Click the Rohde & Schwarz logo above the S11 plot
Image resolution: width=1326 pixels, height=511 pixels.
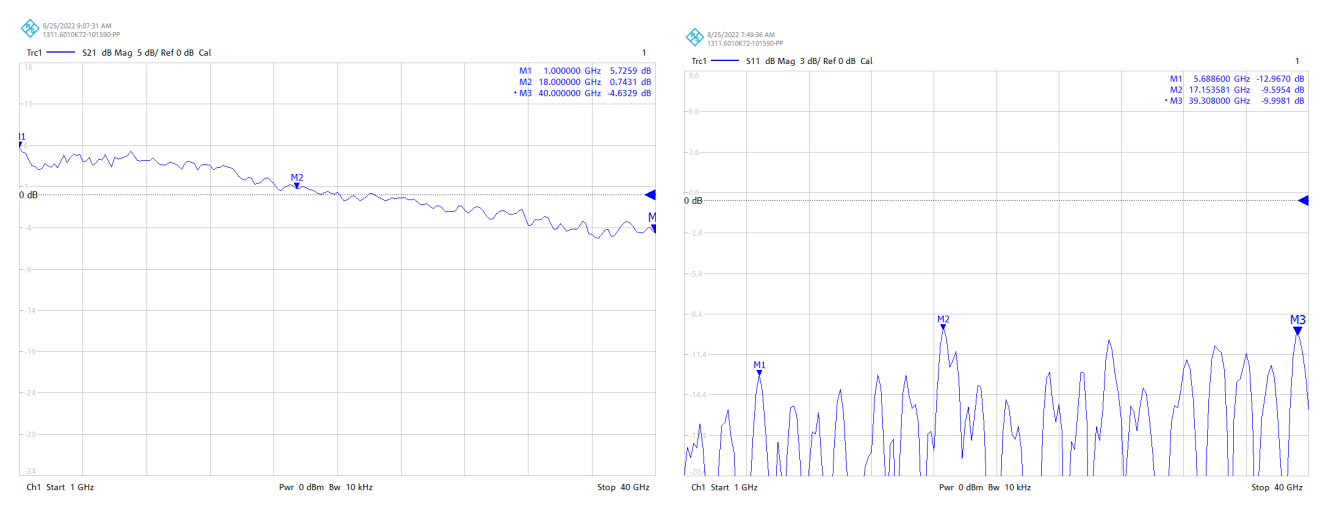tap(694, 37)
